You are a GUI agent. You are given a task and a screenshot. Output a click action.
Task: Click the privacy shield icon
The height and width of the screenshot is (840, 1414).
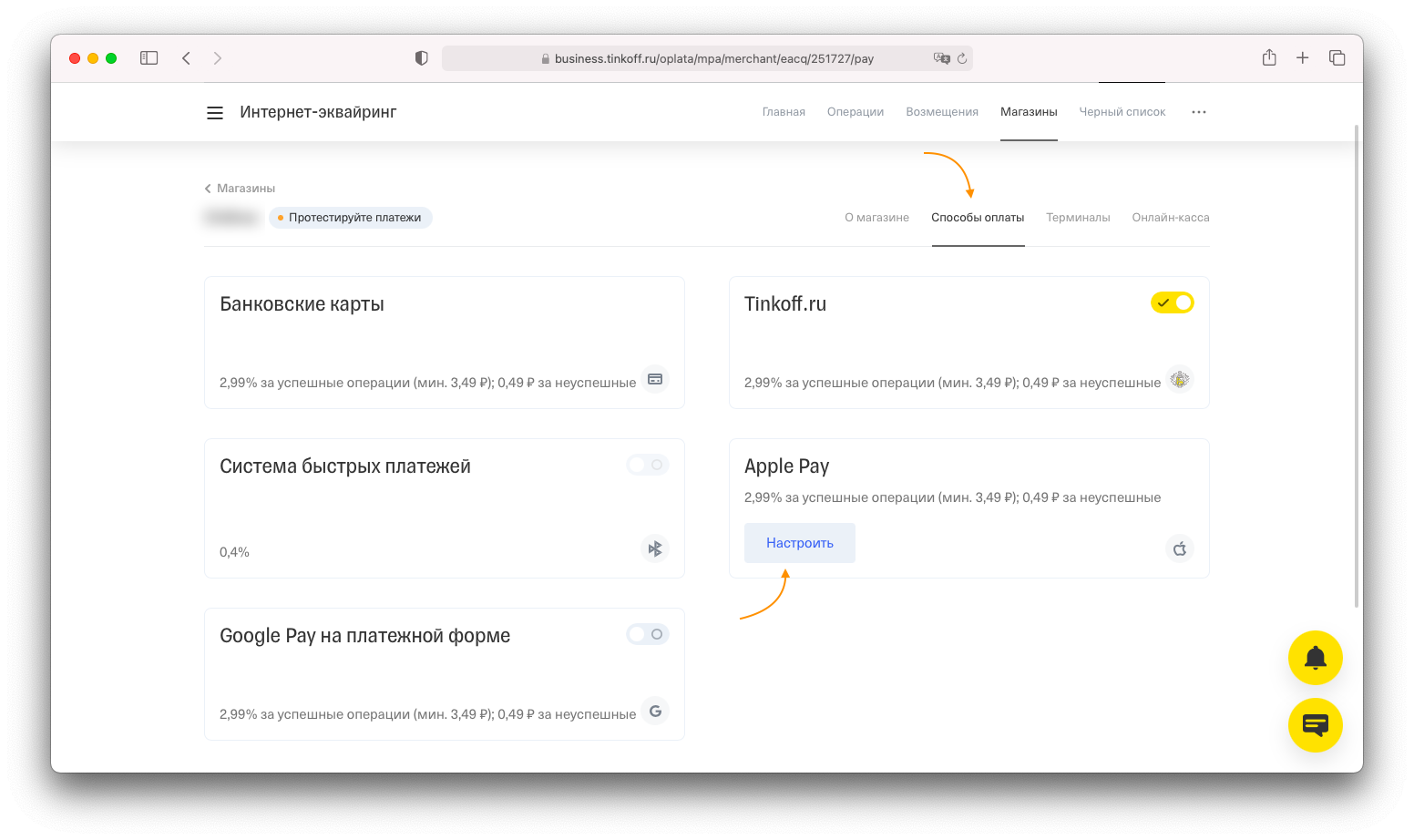point(421,58)
